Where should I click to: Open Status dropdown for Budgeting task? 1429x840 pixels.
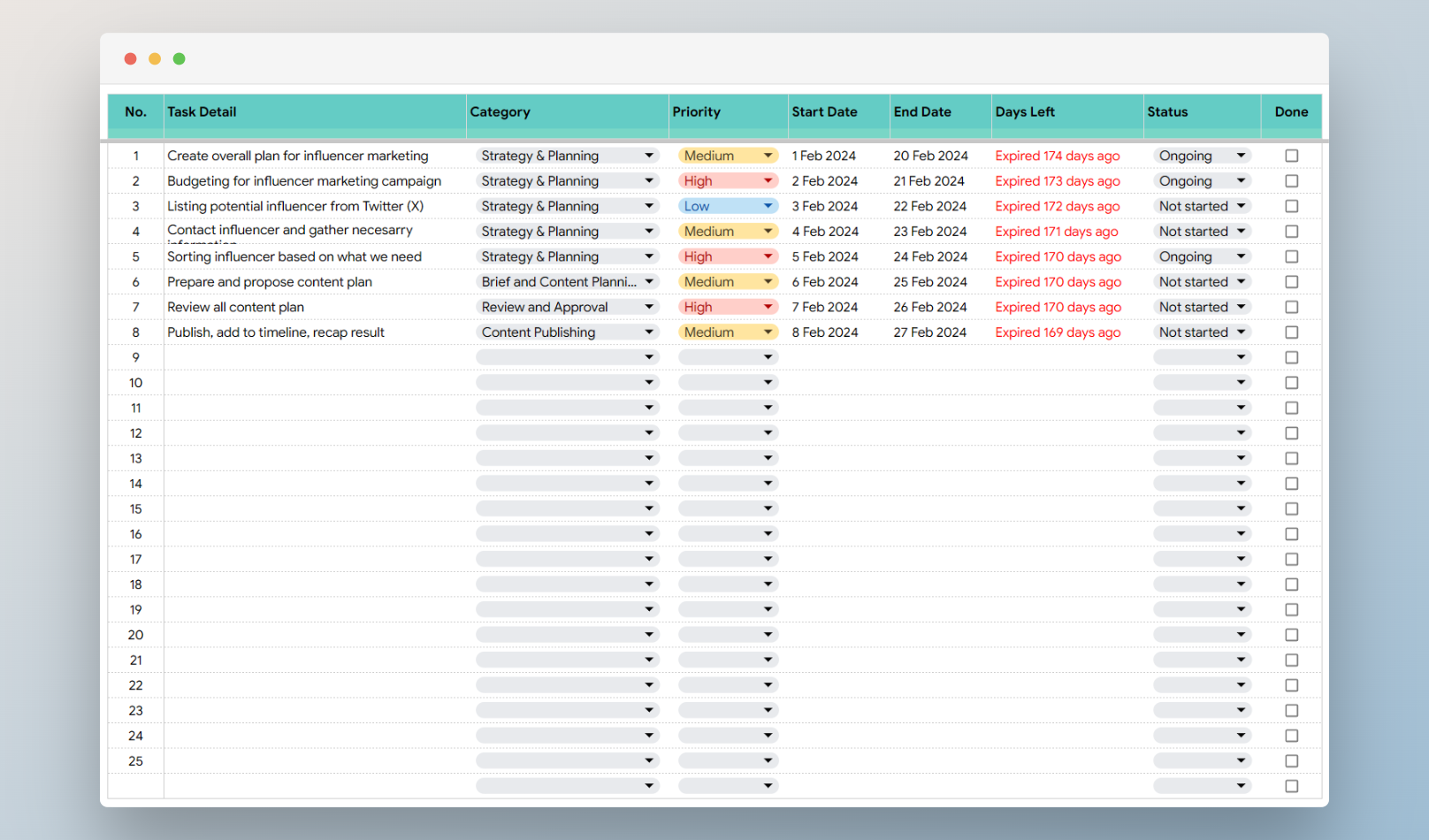pyautogui.click(x=1202, y=181)
